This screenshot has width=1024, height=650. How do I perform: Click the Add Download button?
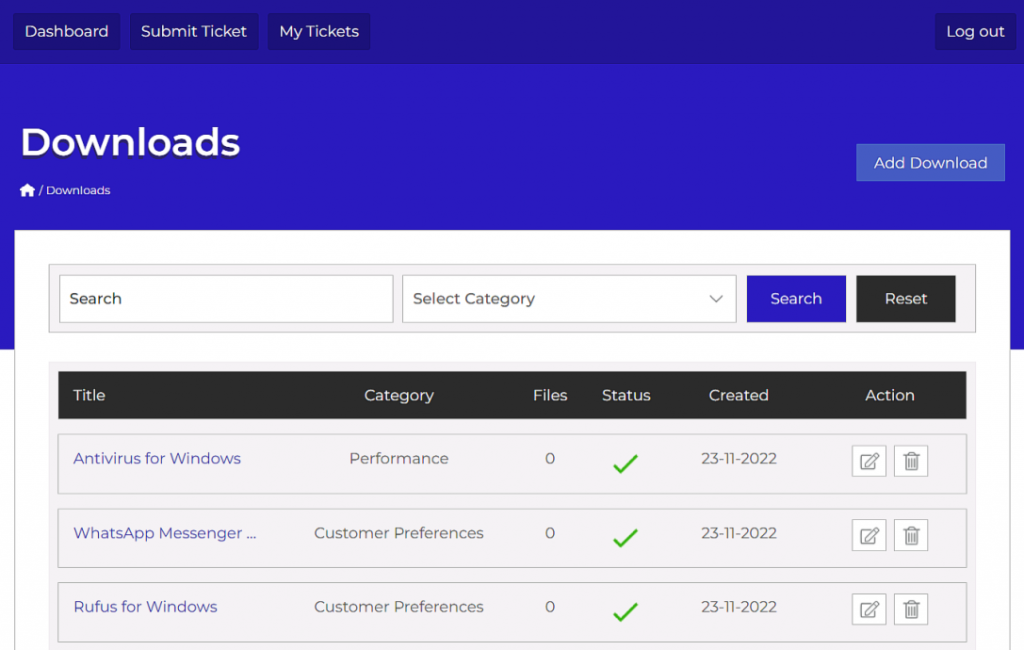tap(930, 163)
